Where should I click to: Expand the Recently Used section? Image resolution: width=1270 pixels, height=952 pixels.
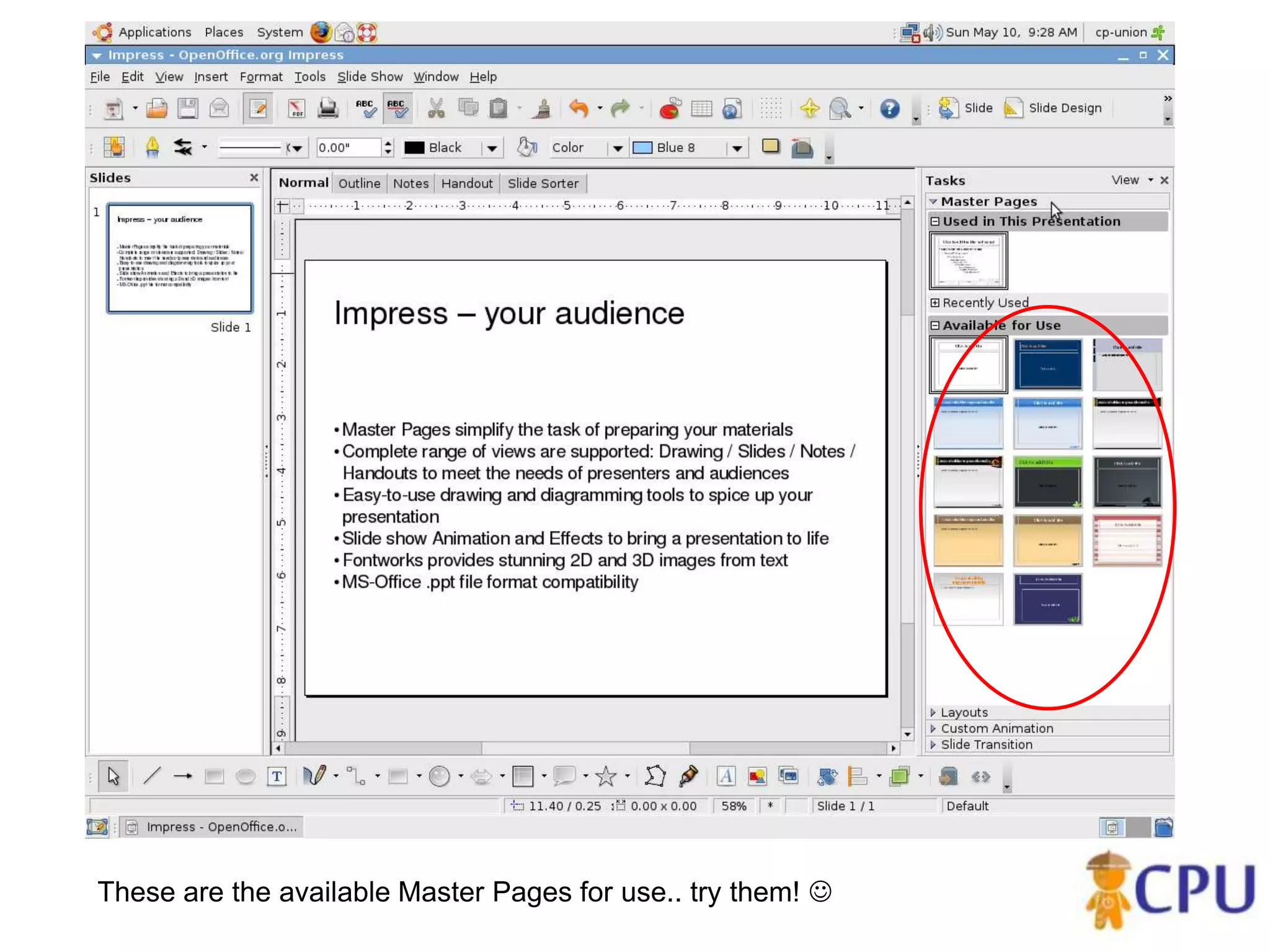[935, 302]
